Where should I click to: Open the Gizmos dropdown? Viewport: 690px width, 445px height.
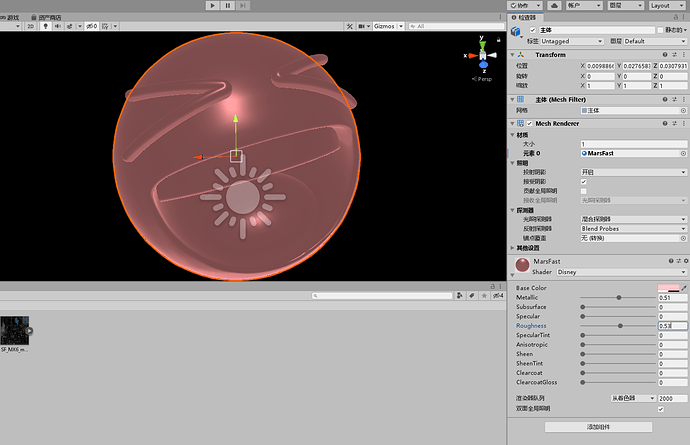pos(388,26)
